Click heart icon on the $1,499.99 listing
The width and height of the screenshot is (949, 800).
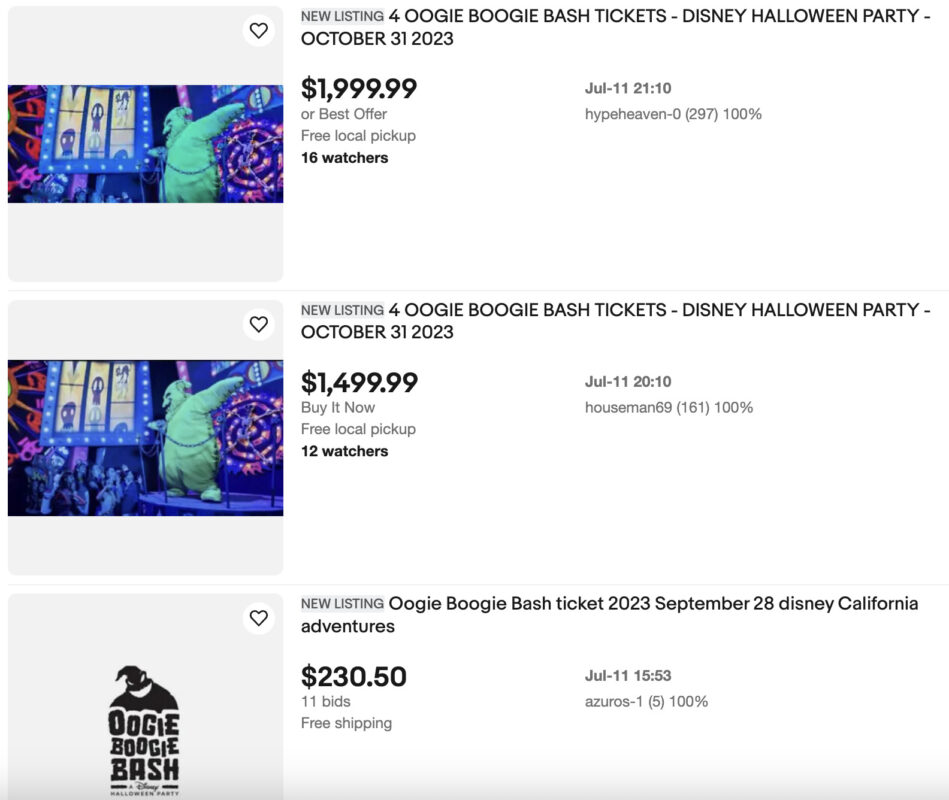(x=259, y=324)
